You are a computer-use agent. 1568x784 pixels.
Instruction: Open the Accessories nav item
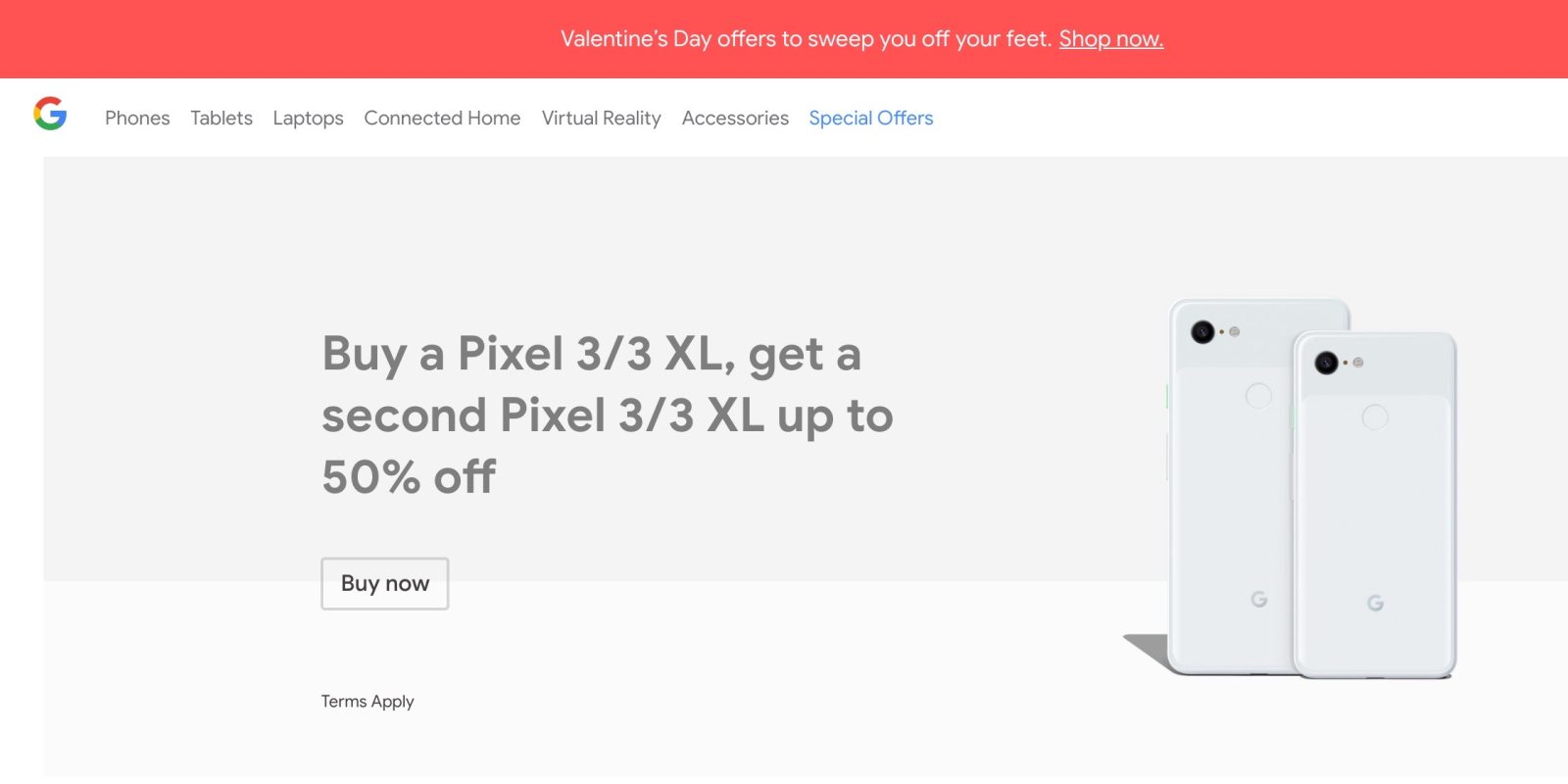735,119
